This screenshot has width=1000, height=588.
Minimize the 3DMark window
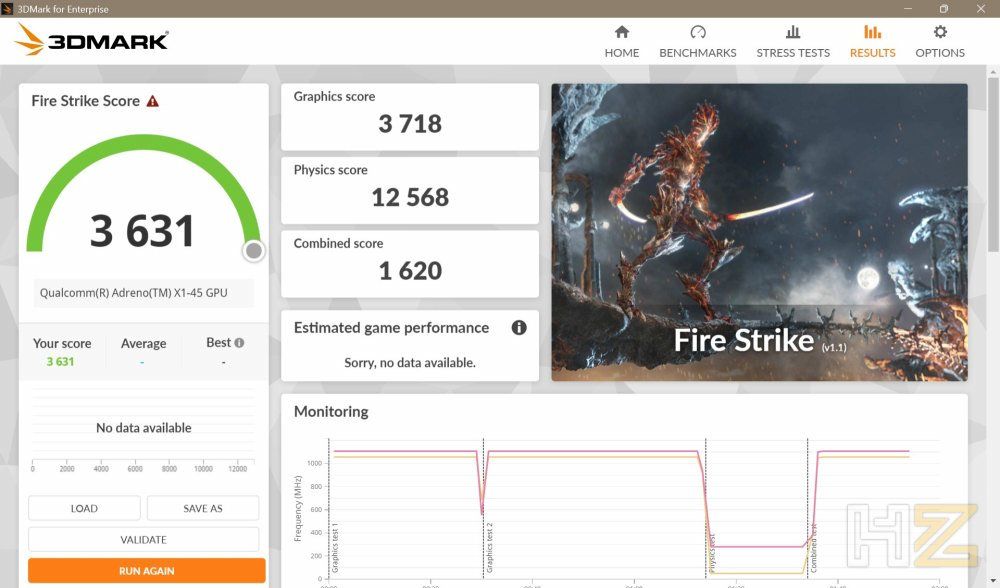pos(908,8)
